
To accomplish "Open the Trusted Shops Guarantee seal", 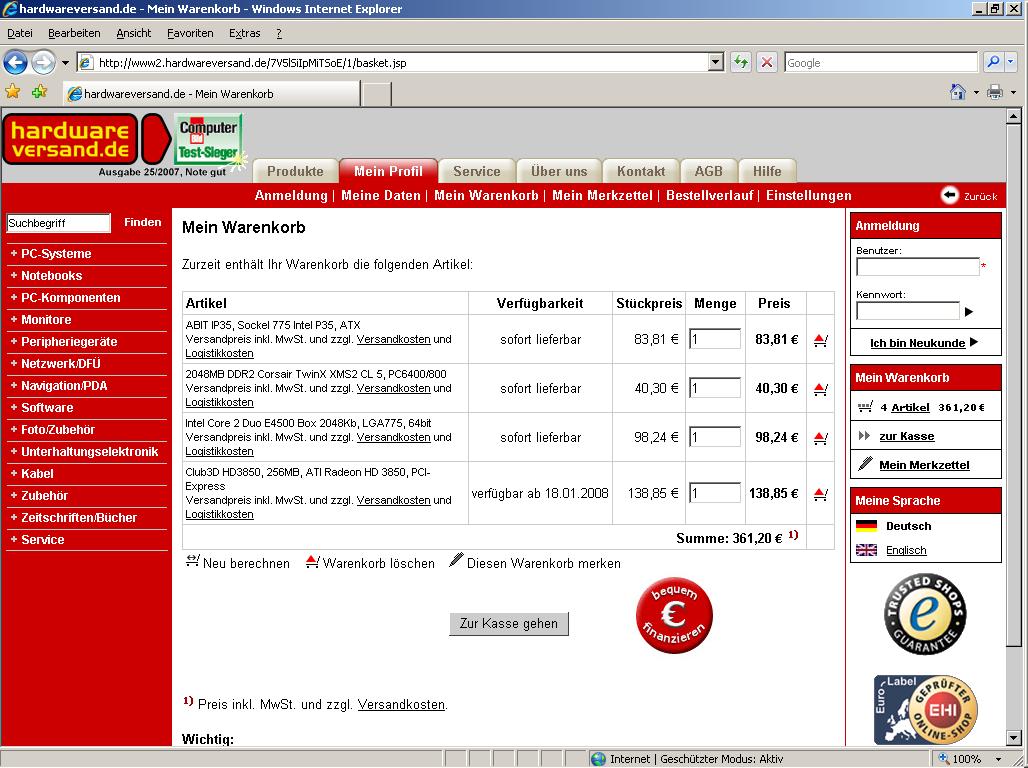I will point(925,615).
